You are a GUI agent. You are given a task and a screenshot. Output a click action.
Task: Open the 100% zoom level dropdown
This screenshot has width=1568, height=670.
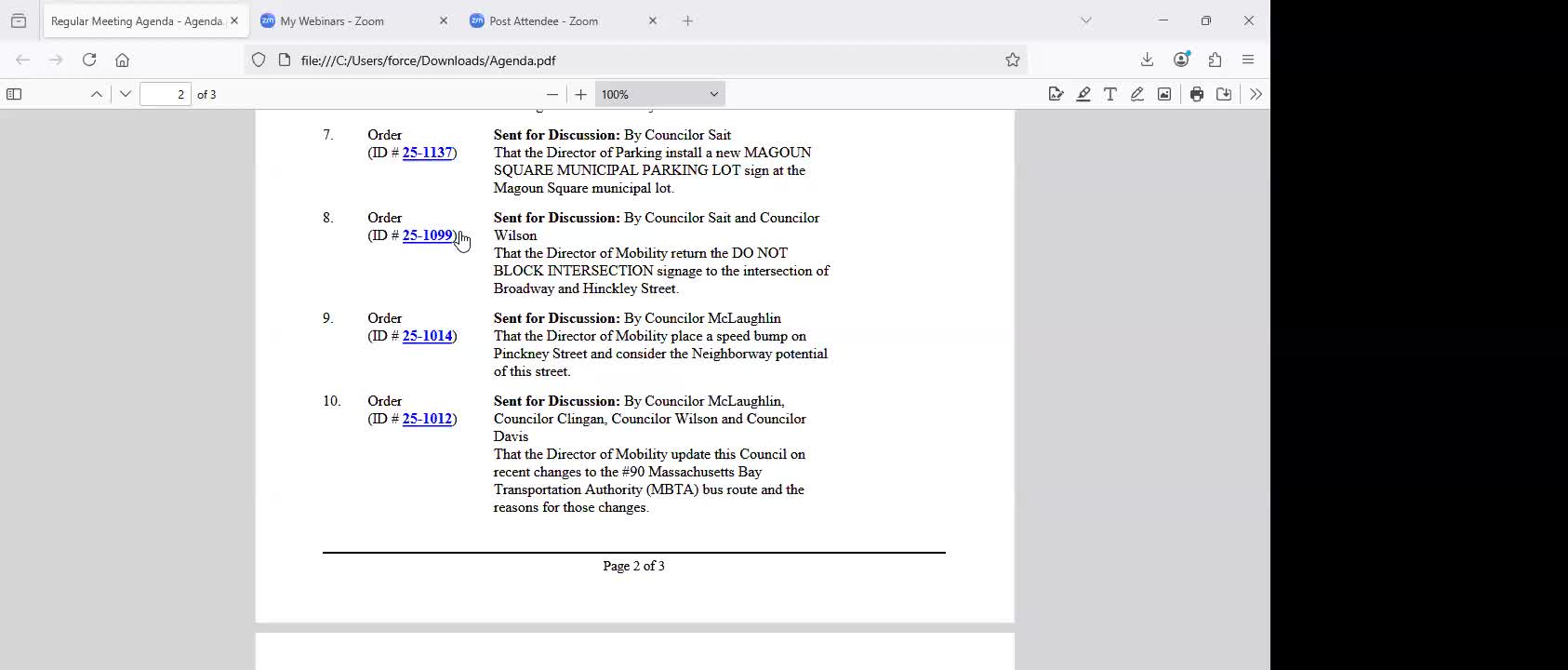click(x=659, y=94)
